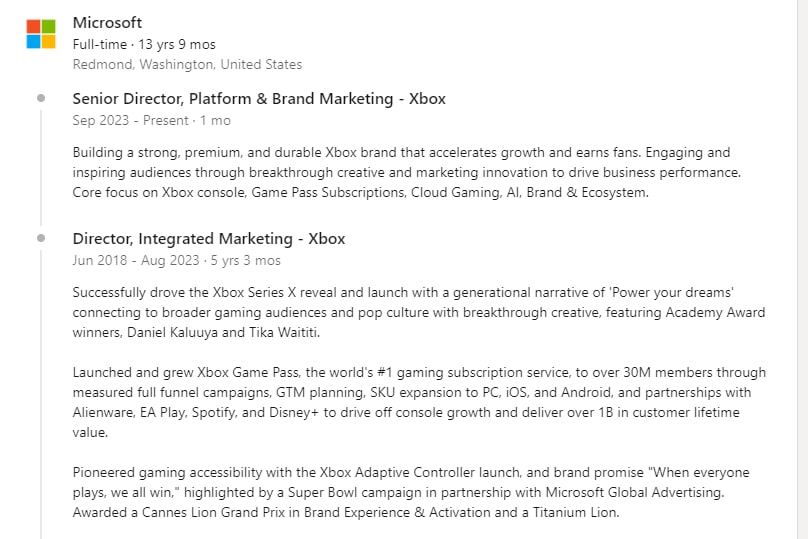Click the Microsoft four-color logo

(41, 34)
